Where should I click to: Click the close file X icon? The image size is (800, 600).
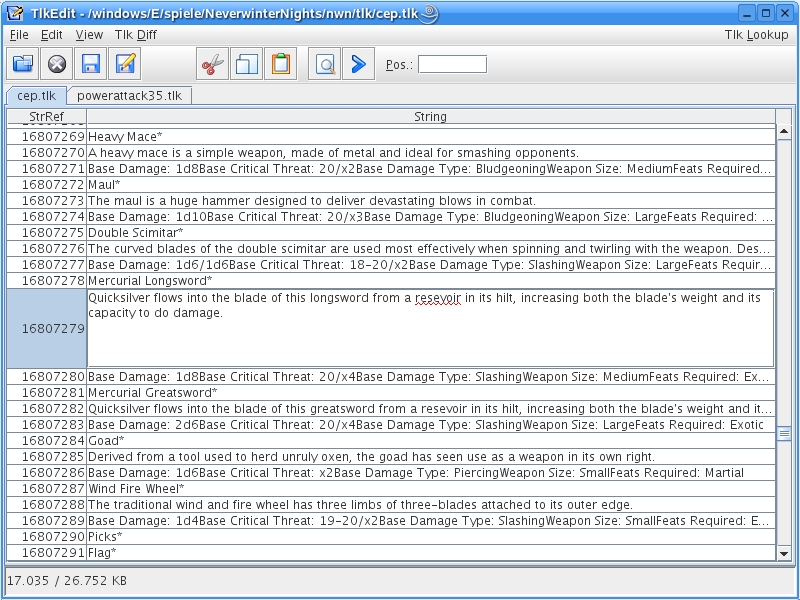(57, 65)
